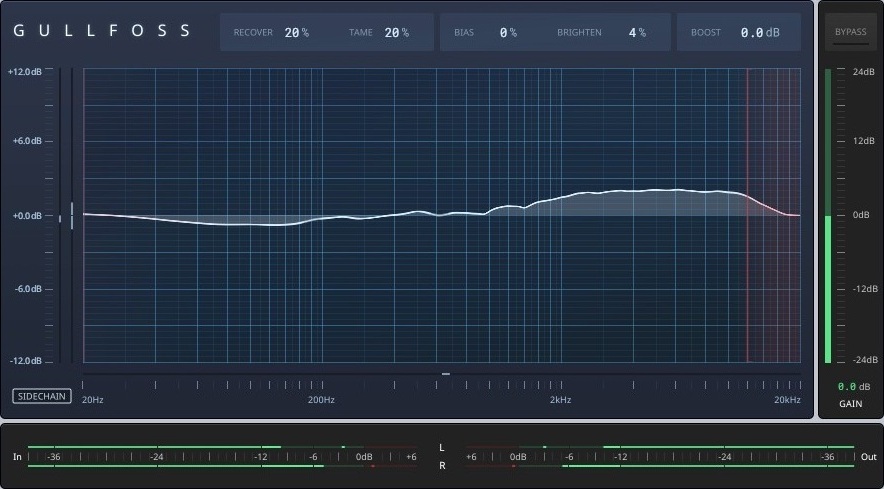The image size is (884, 489).
Task: Click the 20kHz frequency label
Action: click(x=787, y=400)
